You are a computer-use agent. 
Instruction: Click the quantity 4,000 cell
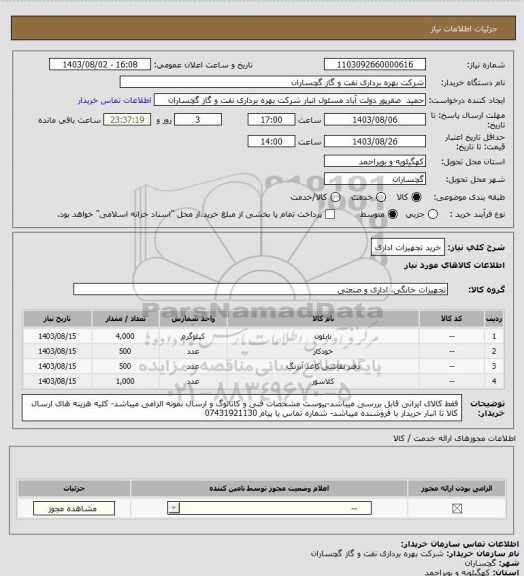tap(125, 336)
